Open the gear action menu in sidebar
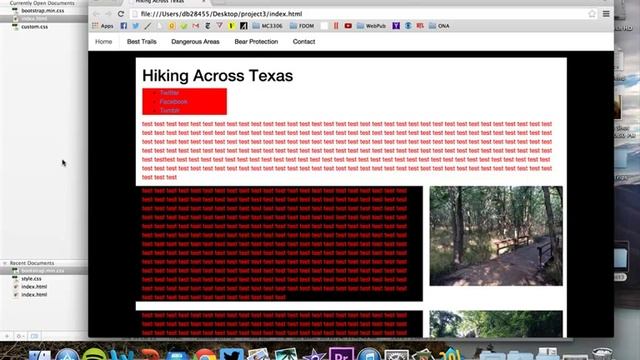The width and height of the screenshot is (640, 360). [x=20, y=336]
